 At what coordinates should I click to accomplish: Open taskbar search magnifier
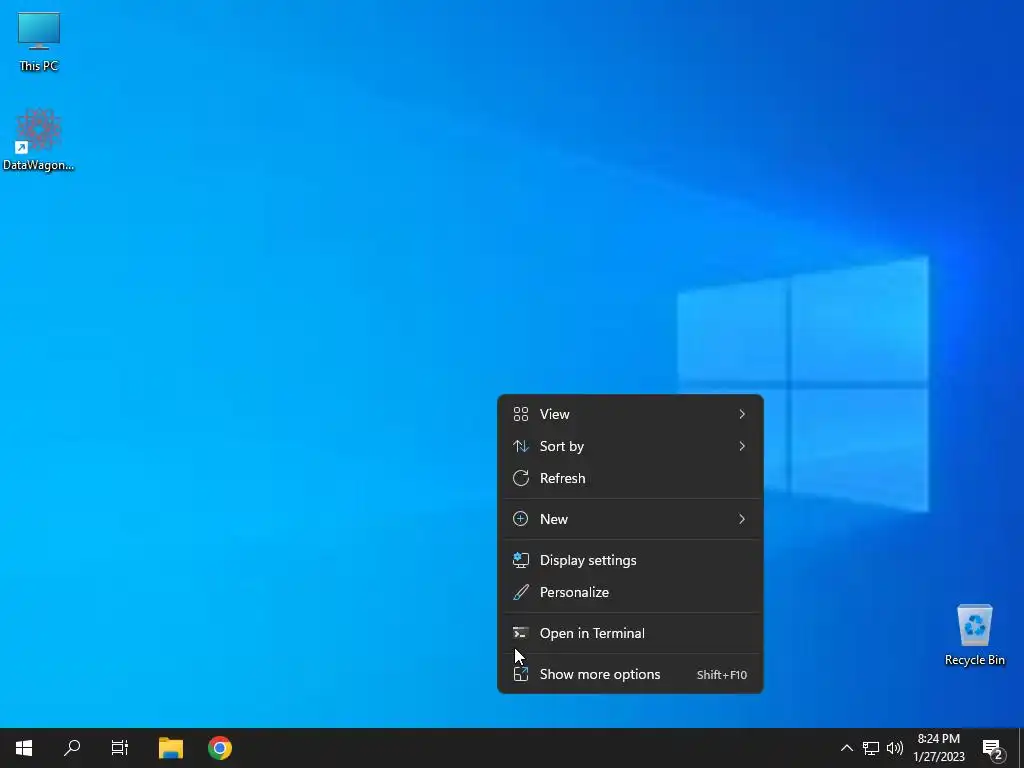click(72, 748)
